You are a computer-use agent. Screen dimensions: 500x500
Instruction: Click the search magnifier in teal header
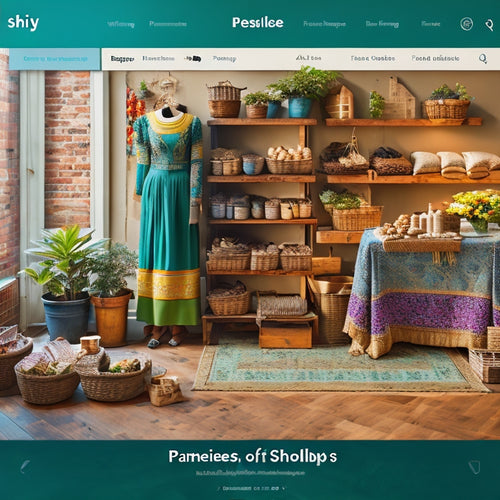[489, 25]
